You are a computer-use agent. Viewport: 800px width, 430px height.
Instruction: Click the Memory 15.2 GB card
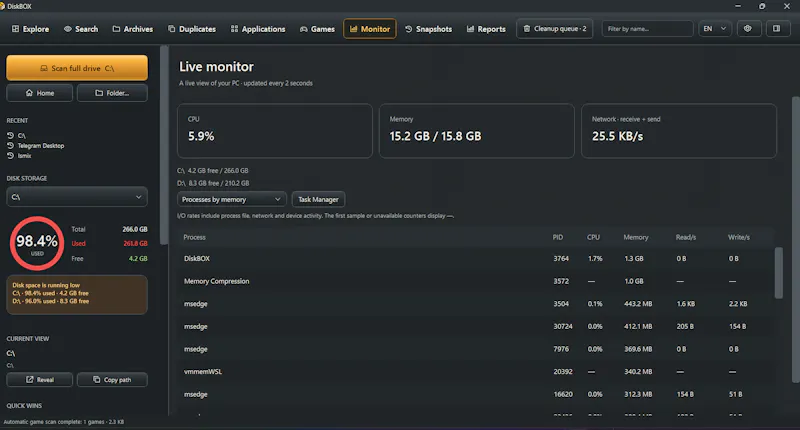pos(477,131)
